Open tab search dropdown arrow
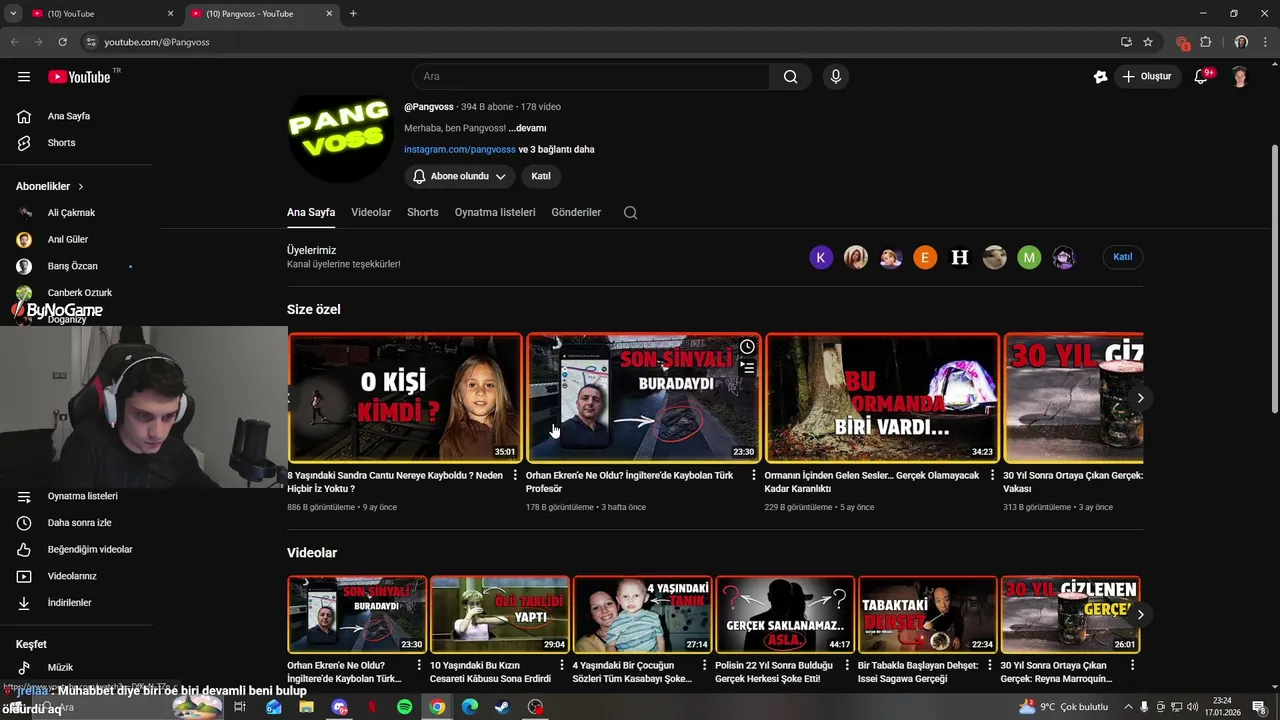Image resolution: width=1280 pixels, height=720 pixels. click(x=13, y=14)
